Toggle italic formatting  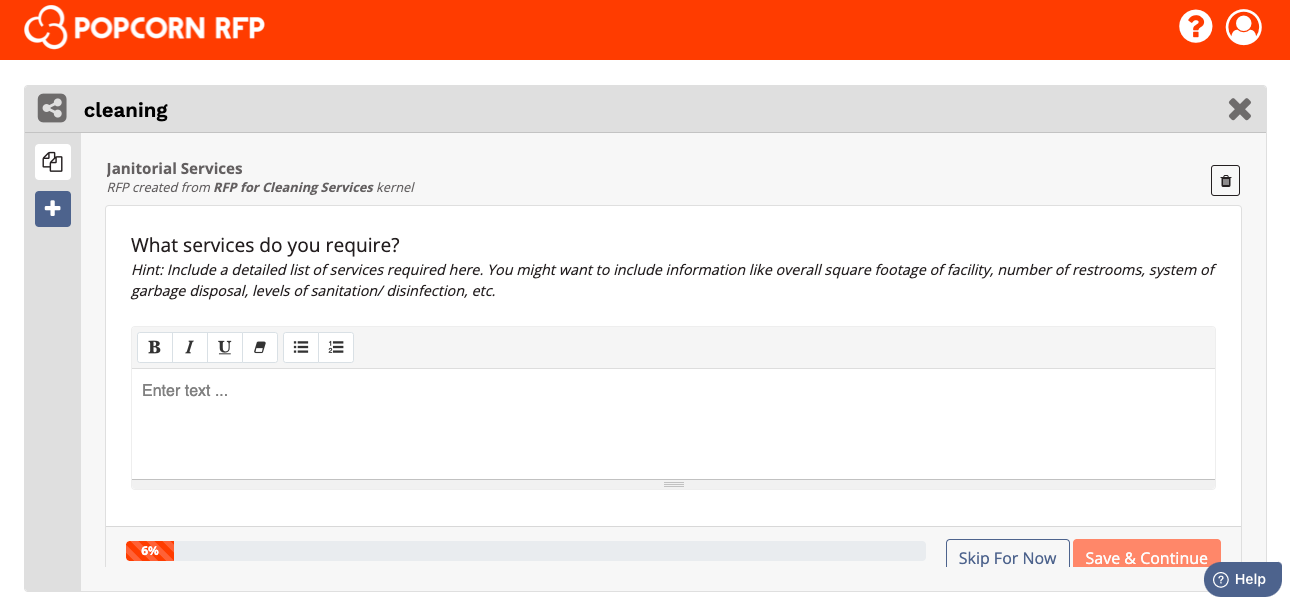tap(189, 347)
